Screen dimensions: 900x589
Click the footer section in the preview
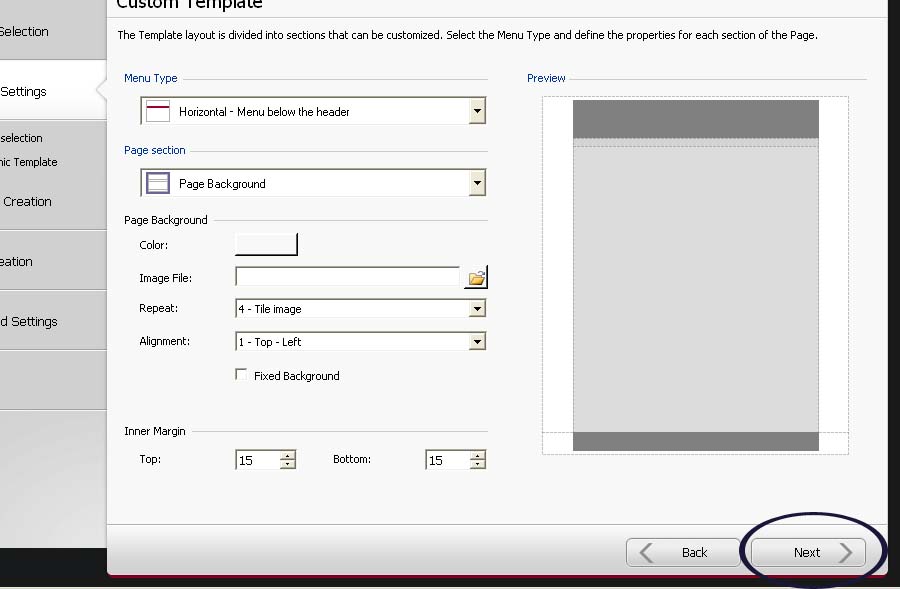[696, 441]
